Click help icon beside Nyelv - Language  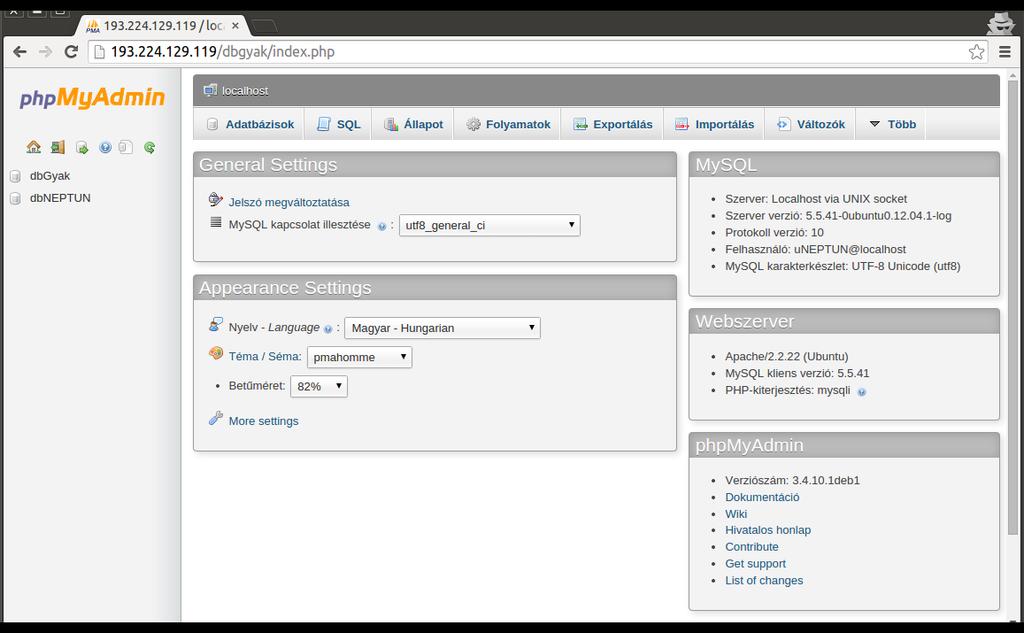coord(328,329)
